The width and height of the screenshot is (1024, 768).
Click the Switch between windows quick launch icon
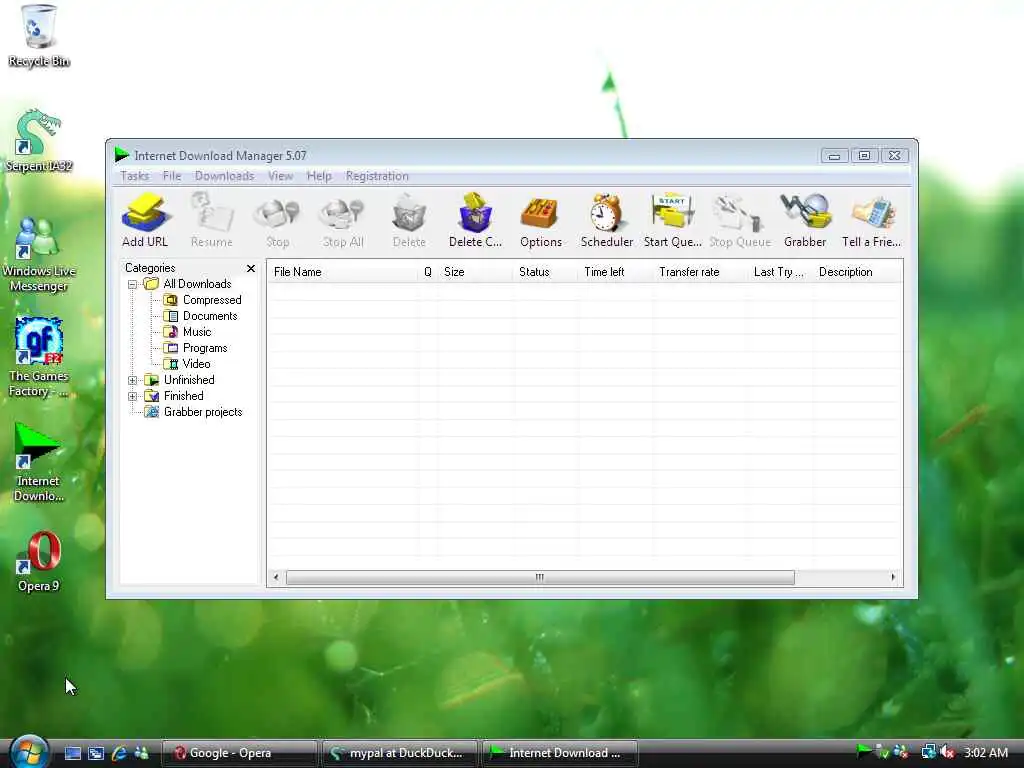96,753
